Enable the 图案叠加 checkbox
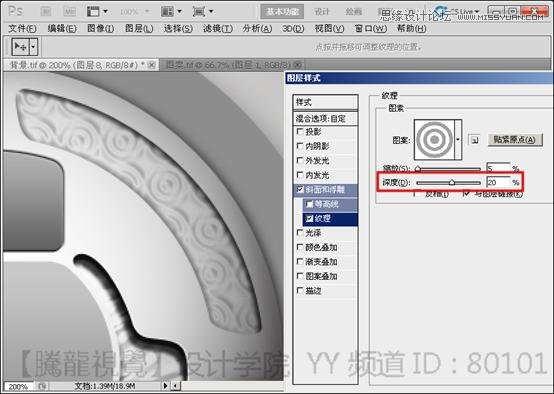The height and width of the screenshot is (394, 554). (x=300, y=276)
